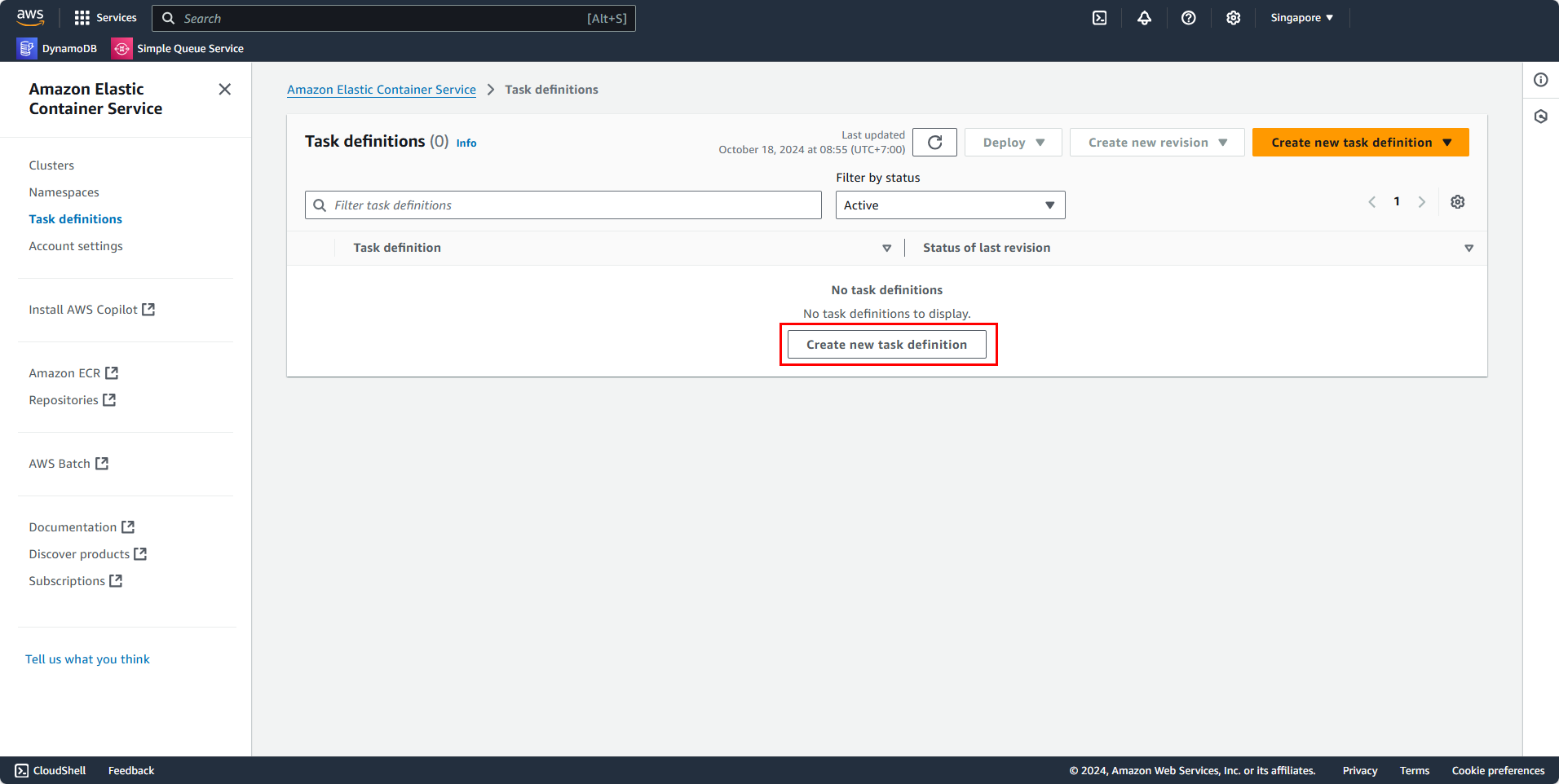The image size is (1559, 784).
Task: Open Cookie preferences in footer
Action: point(1498,771)
